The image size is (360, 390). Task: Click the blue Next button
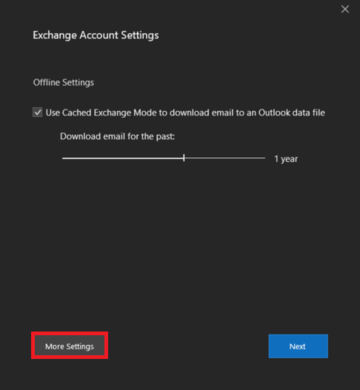[298, 346]
